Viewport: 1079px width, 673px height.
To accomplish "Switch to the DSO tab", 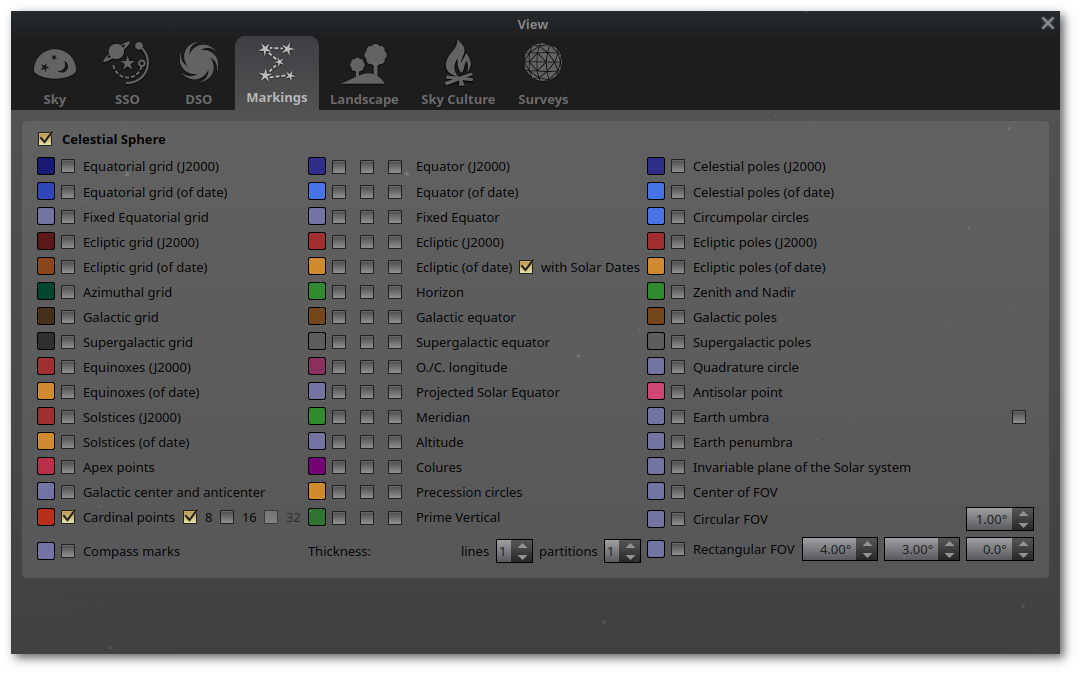I will pos(198,74).
